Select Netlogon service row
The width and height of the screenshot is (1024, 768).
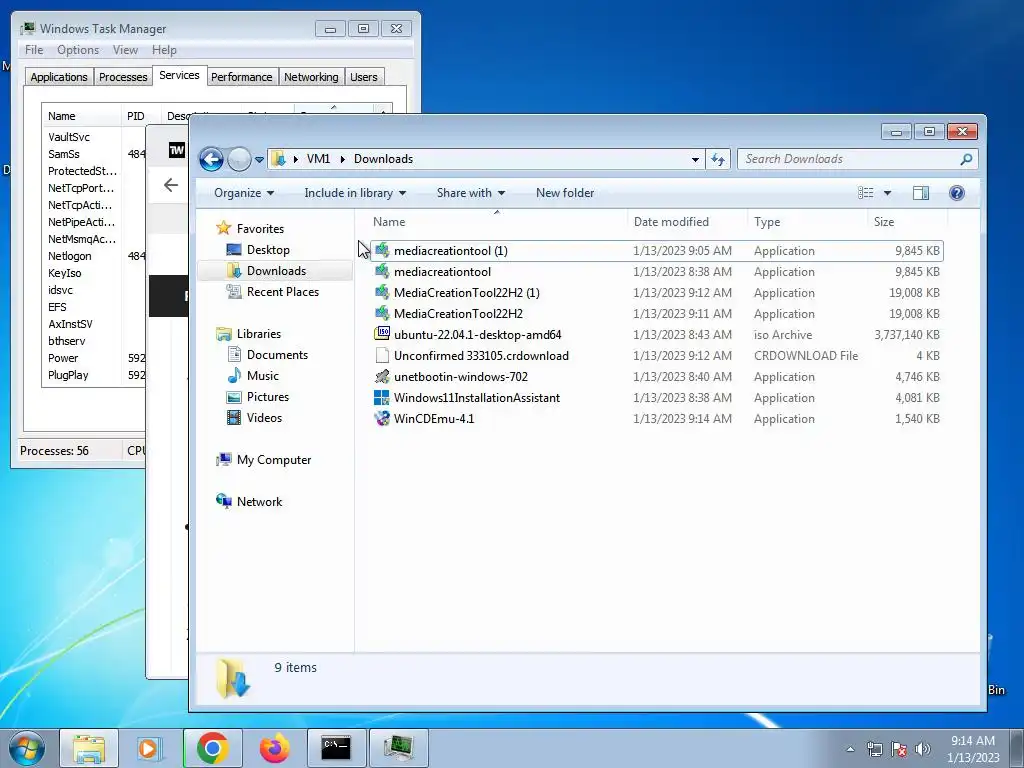[94, 256]
